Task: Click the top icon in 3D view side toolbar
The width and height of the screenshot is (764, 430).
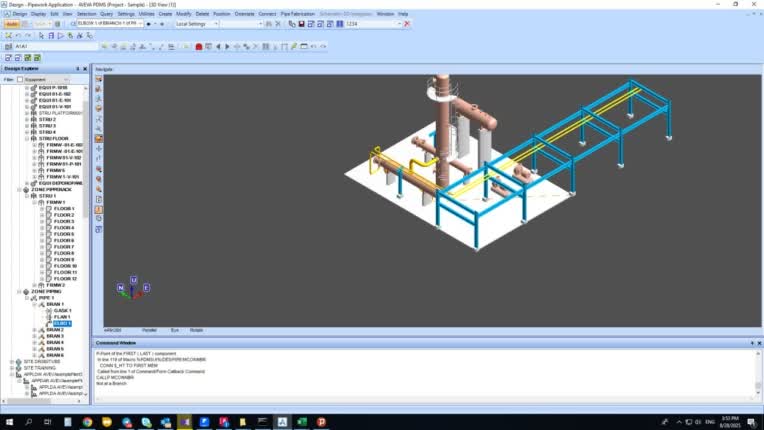Action: tap(98, 79)
